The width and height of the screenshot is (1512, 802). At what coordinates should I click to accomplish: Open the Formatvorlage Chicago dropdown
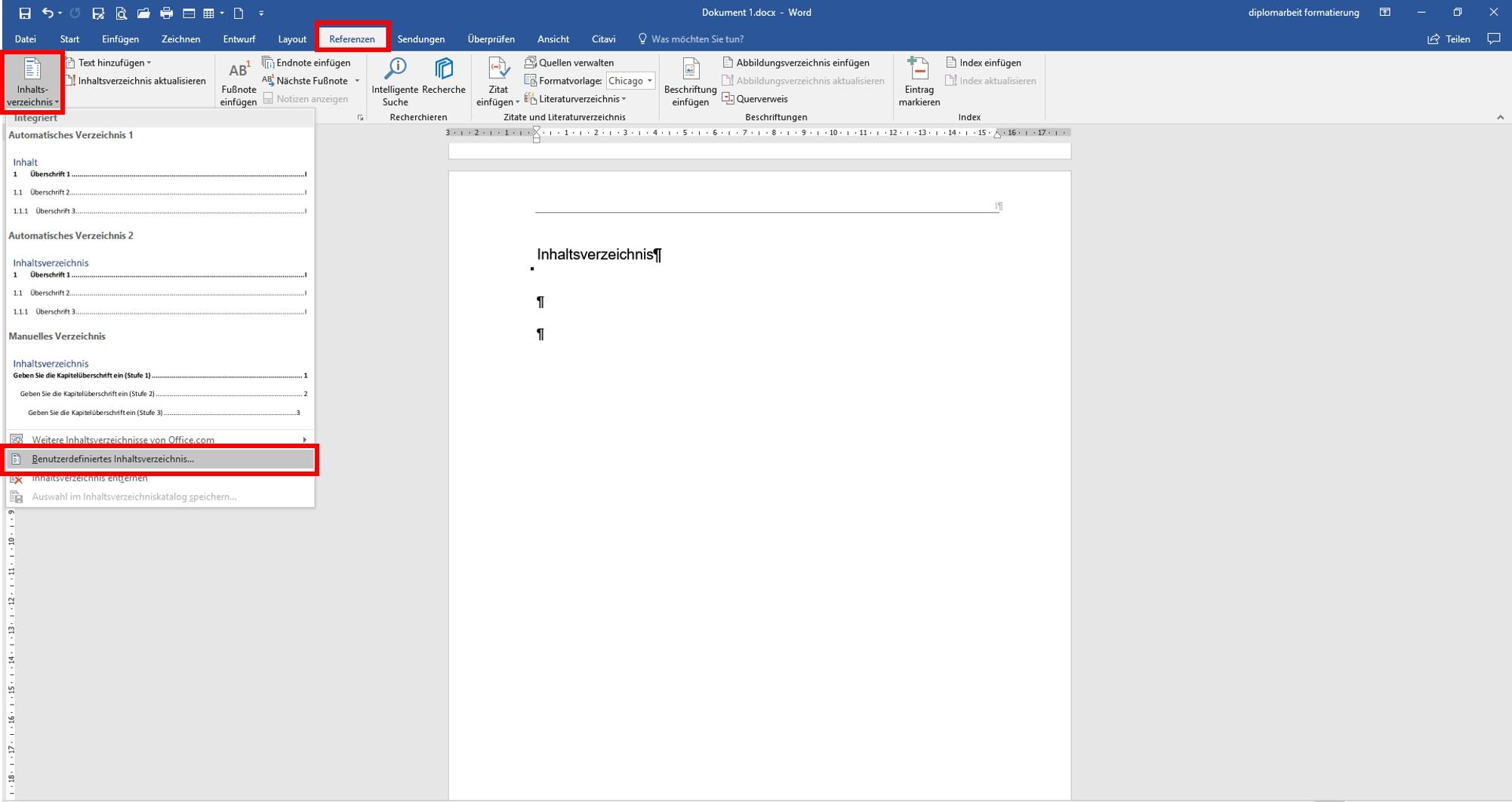[x=631, y=81]
